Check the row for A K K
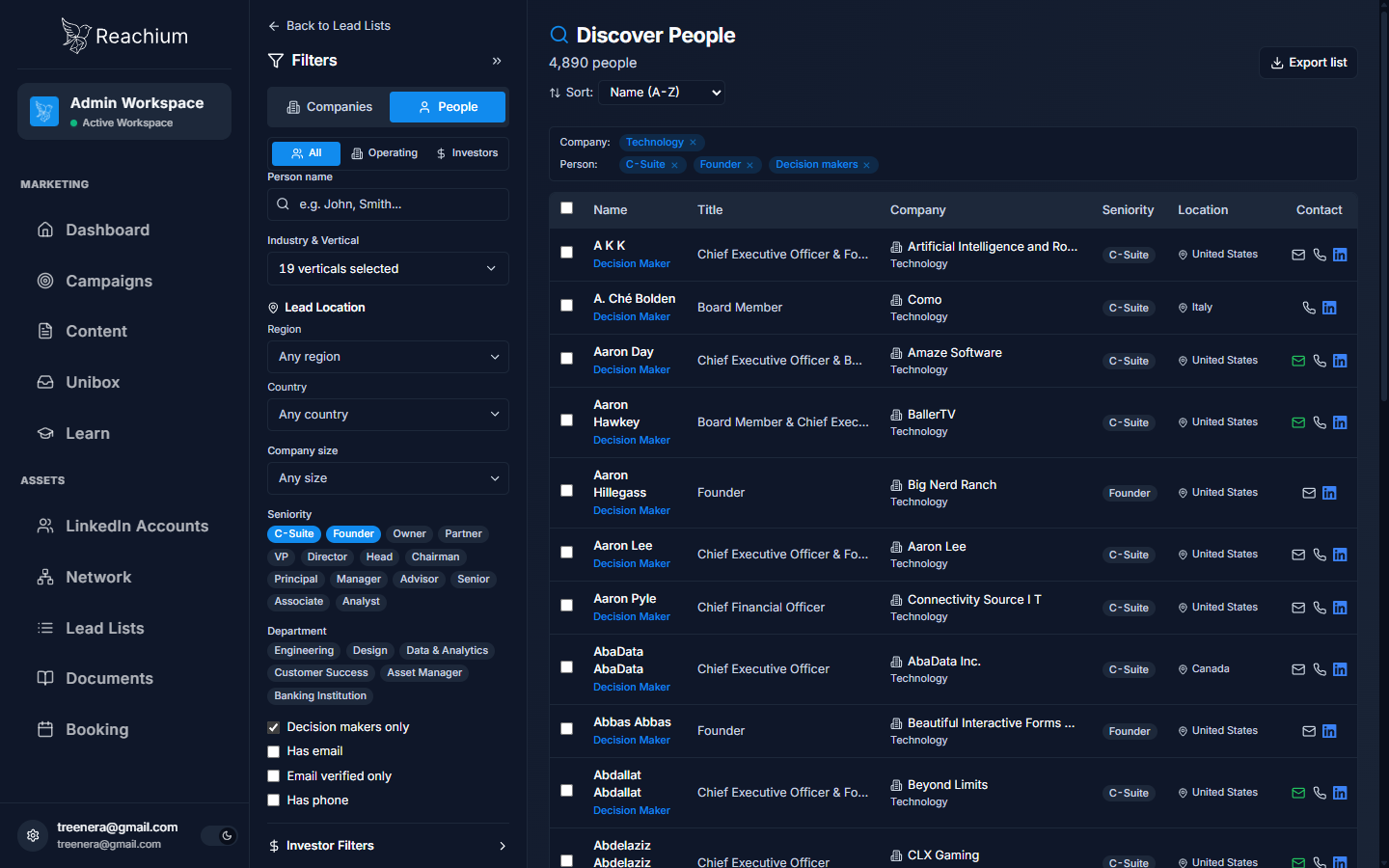This screenshot has height=868, width=1389. [566, 253]
